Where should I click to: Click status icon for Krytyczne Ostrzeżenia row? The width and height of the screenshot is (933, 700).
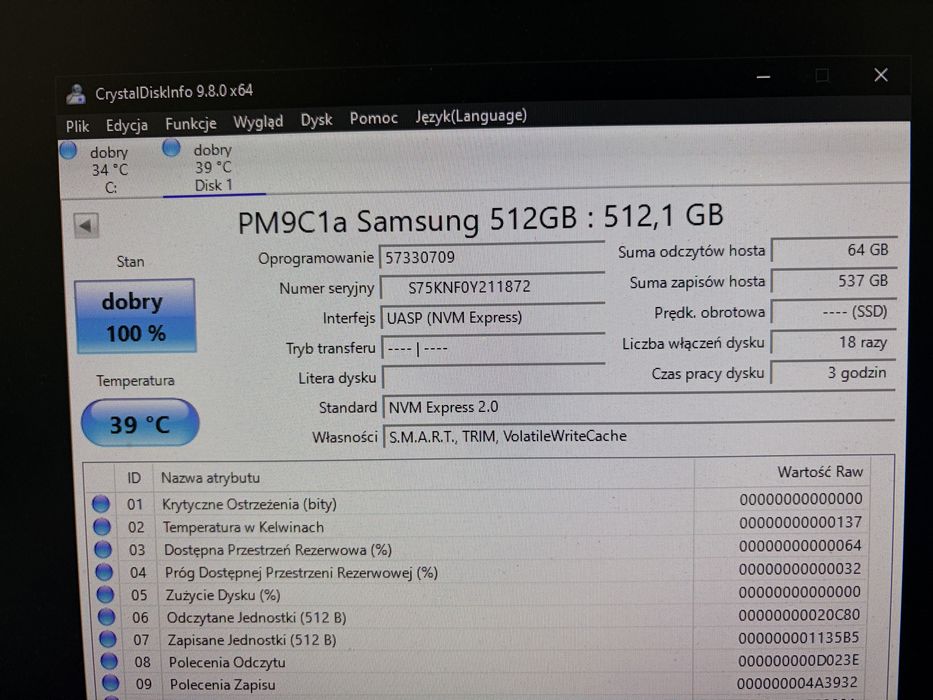(x=101, y=504)
